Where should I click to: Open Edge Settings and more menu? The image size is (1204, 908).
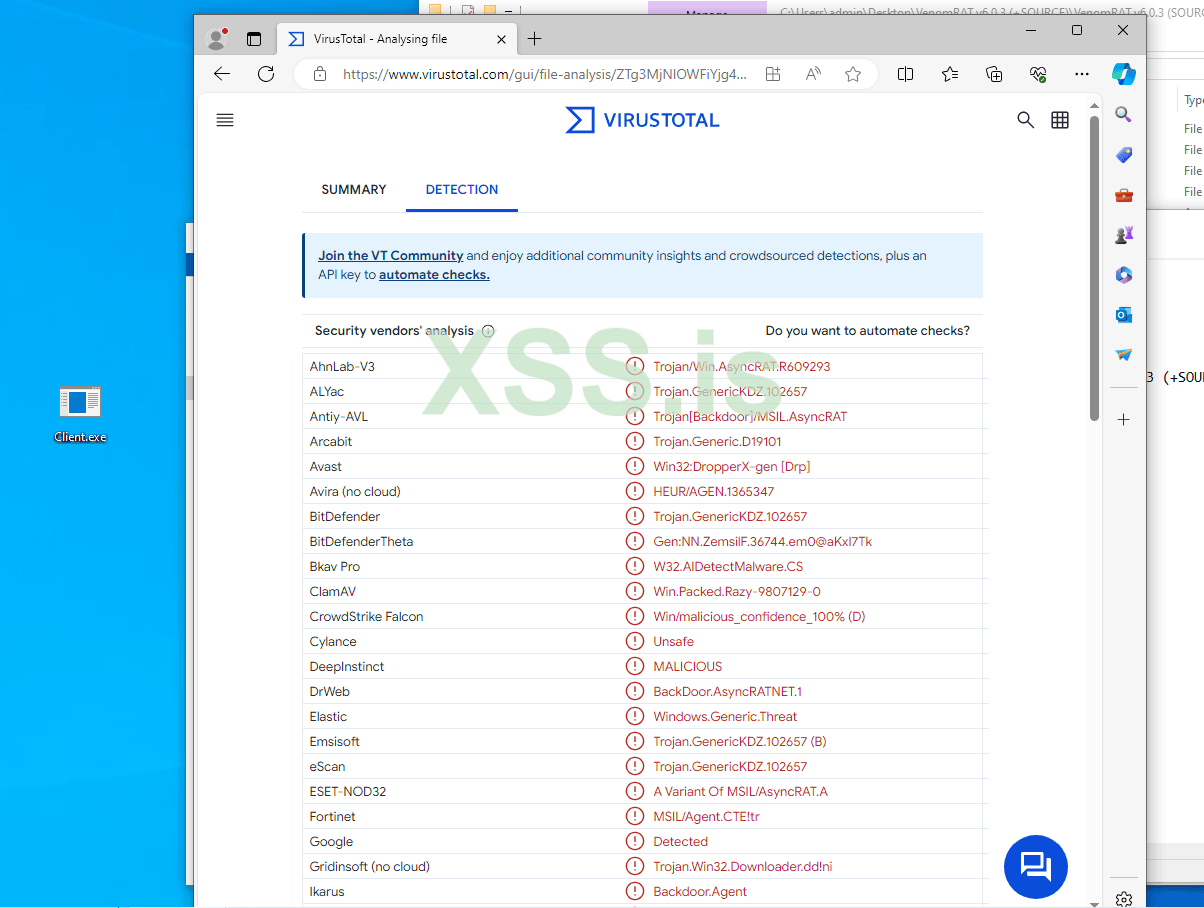(x=1082, y=74)
